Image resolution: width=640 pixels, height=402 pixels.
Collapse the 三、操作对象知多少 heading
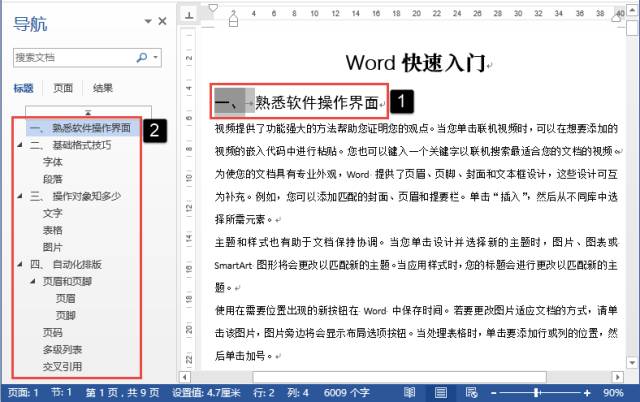20,196
